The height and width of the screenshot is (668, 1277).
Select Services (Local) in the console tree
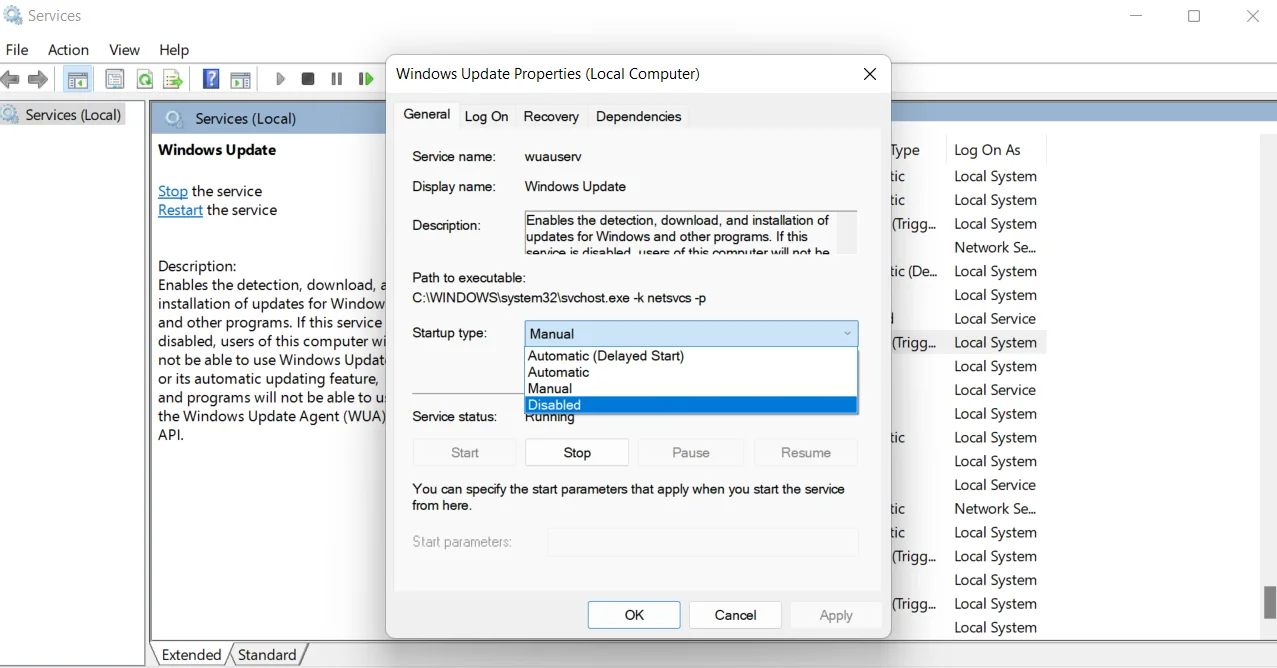73,115
